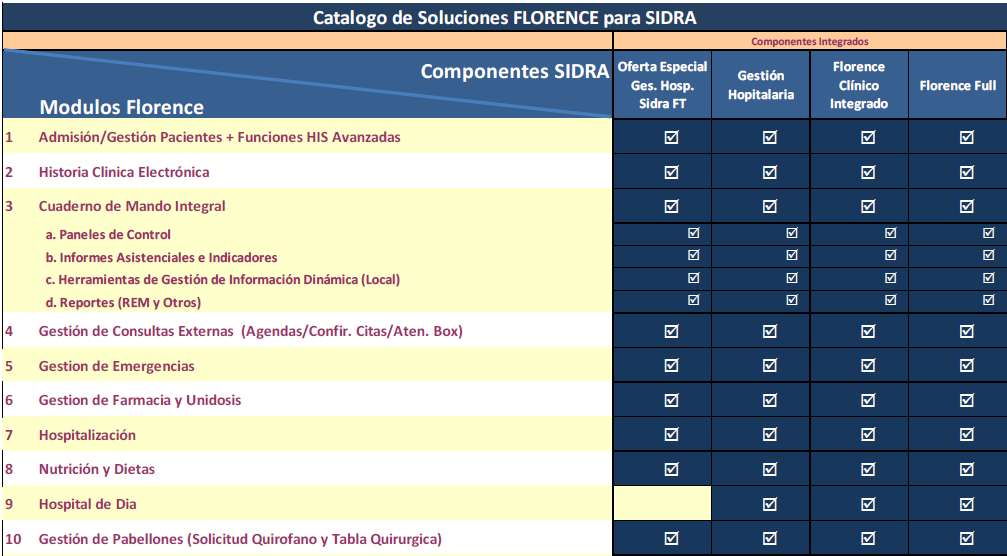This screenshot has height=556, width=1007.
Task: Select row Gestion de Emergencias
Action: [307, 365]
